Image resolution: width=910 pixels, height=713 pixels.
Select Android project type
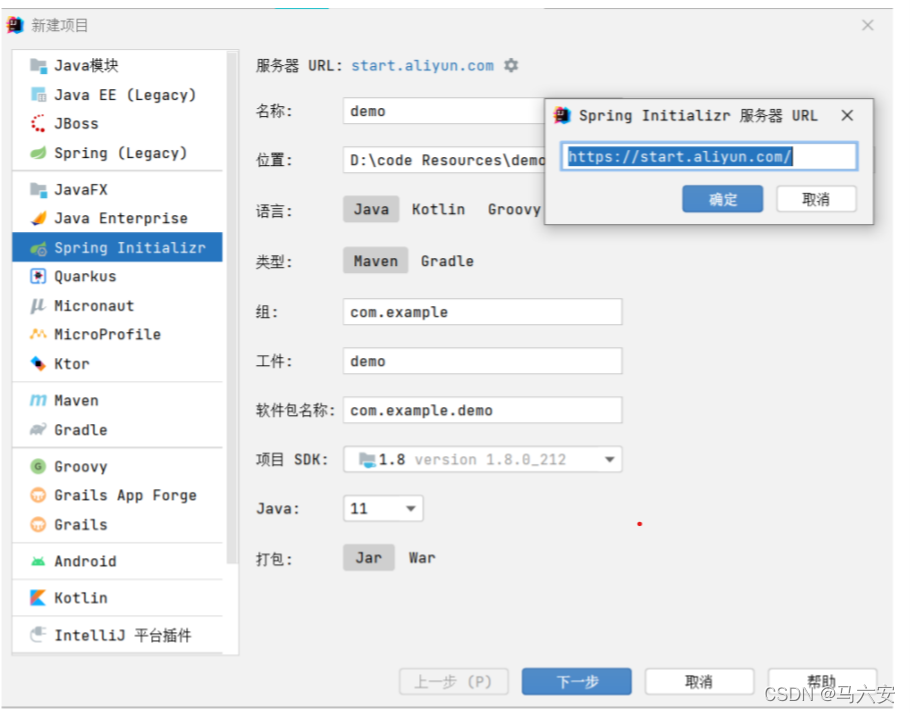[x=117, y=561]
